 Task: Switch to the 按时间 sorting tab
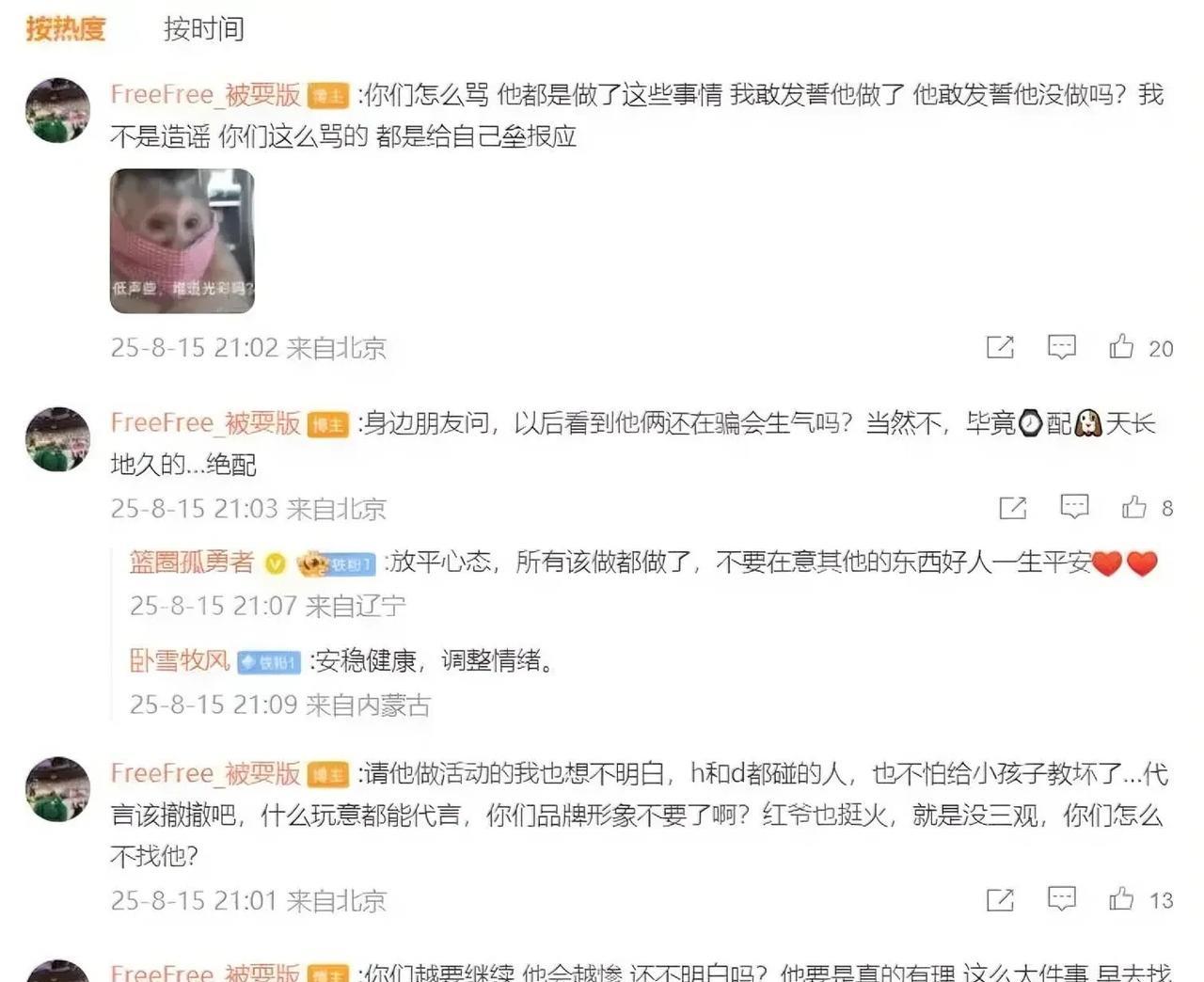click(203, 29)
